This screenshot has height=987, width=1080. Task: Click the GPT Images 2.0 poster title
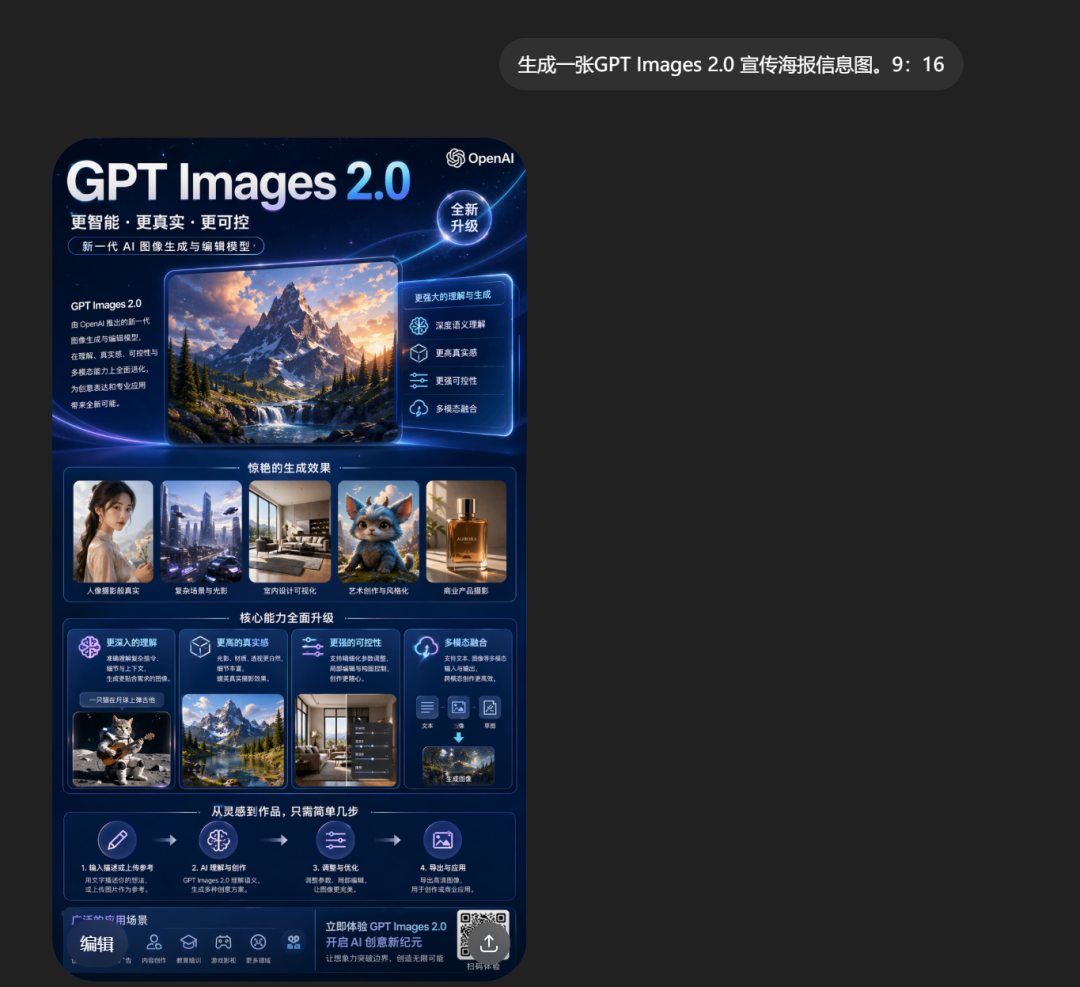coord(239,183)
